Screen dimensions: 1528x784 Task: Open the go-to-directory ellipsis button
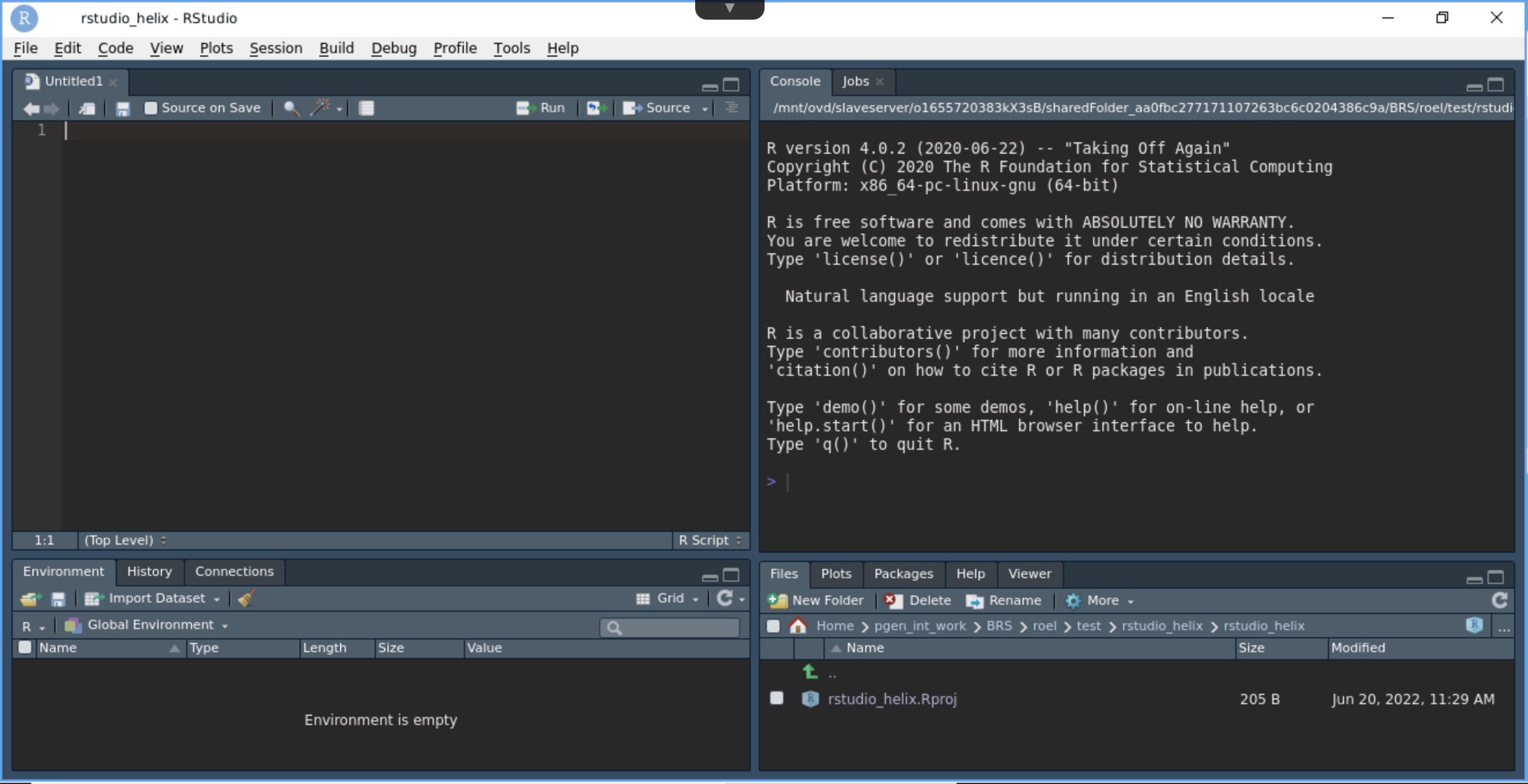(1504, 627)
